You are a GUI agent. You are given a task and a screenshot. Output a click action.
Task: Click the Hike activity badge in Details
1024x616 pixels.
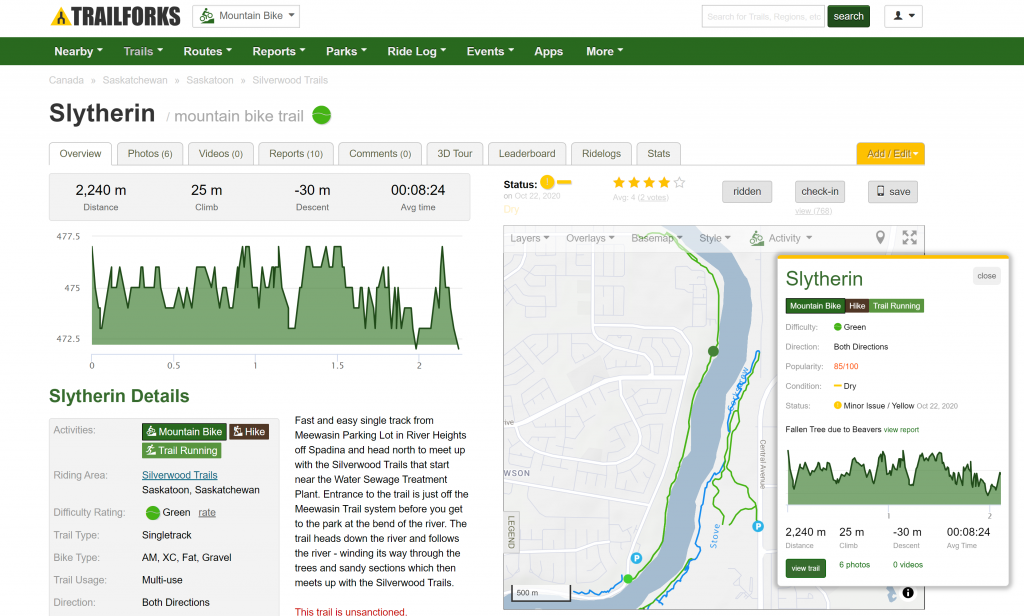[x=249, y=431]
